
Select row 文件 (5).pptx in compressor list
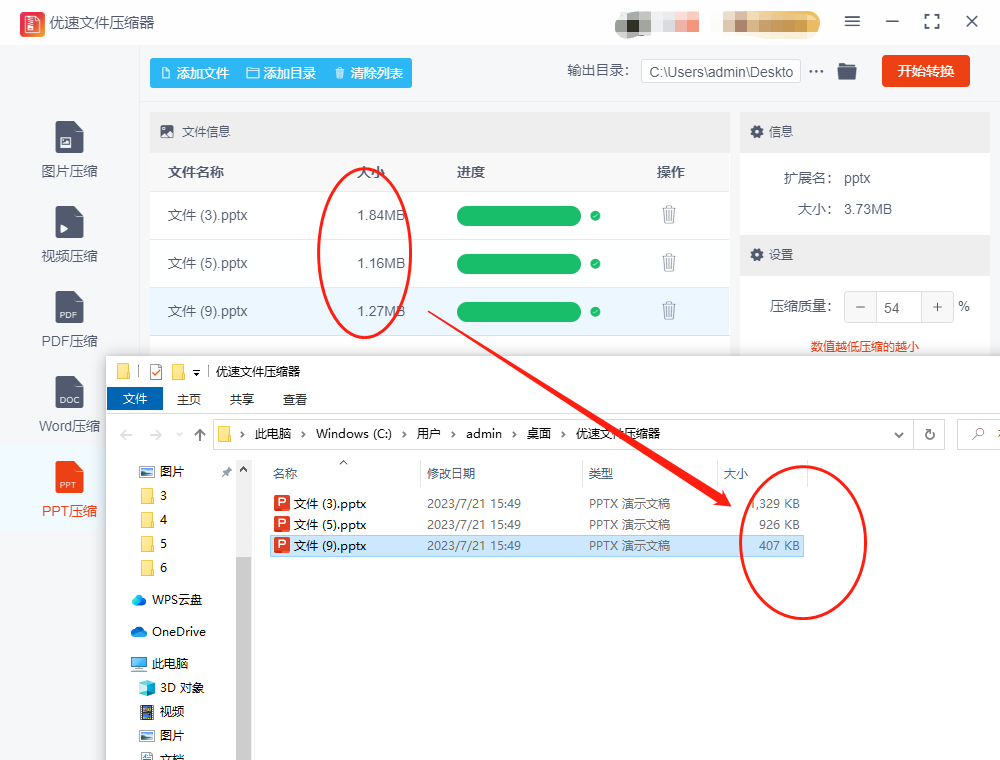pos(439,263)
